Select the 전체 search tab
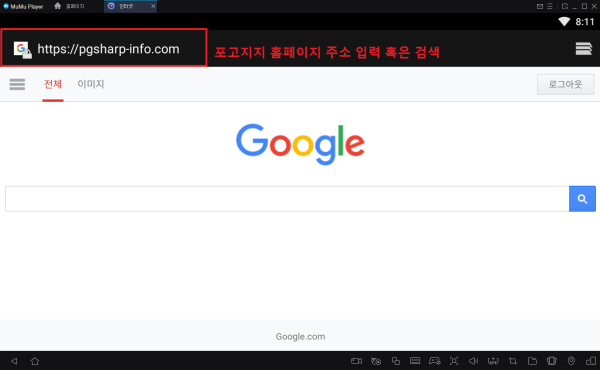 (x=53, y=84)
